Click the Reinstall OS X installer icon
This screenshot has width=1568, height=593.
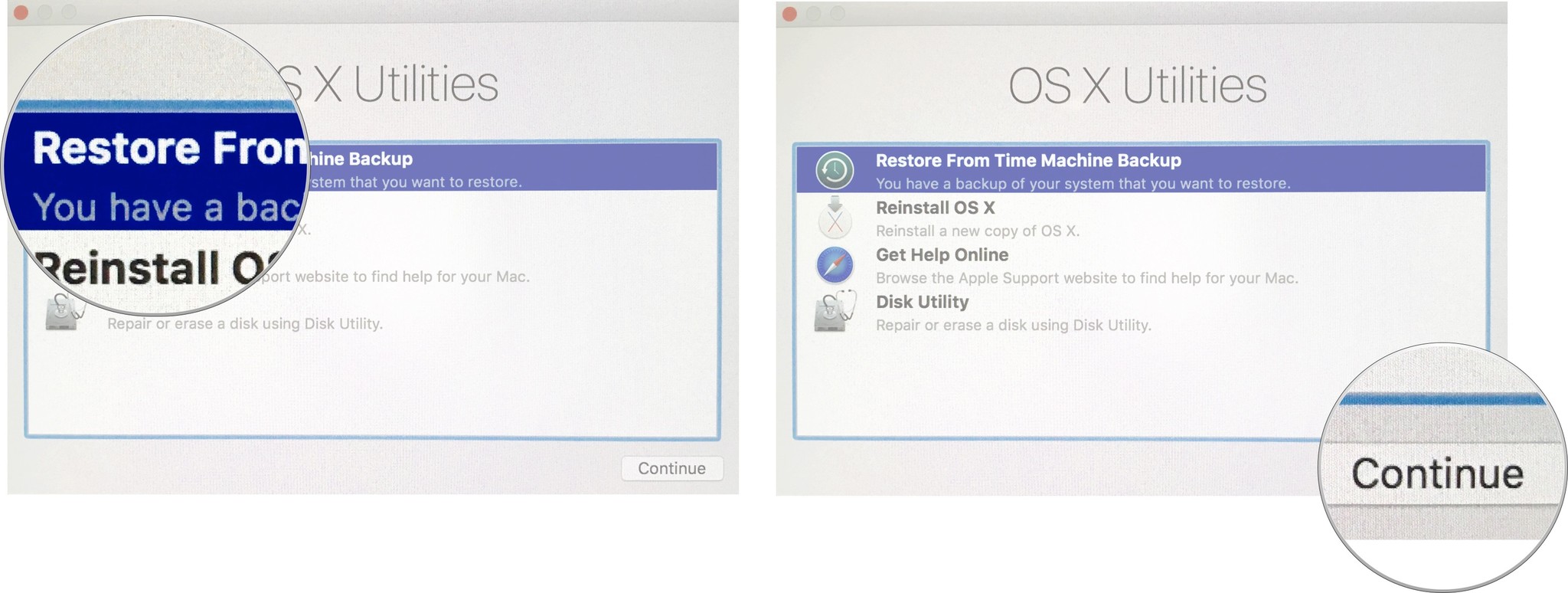(x=835, y=218)
